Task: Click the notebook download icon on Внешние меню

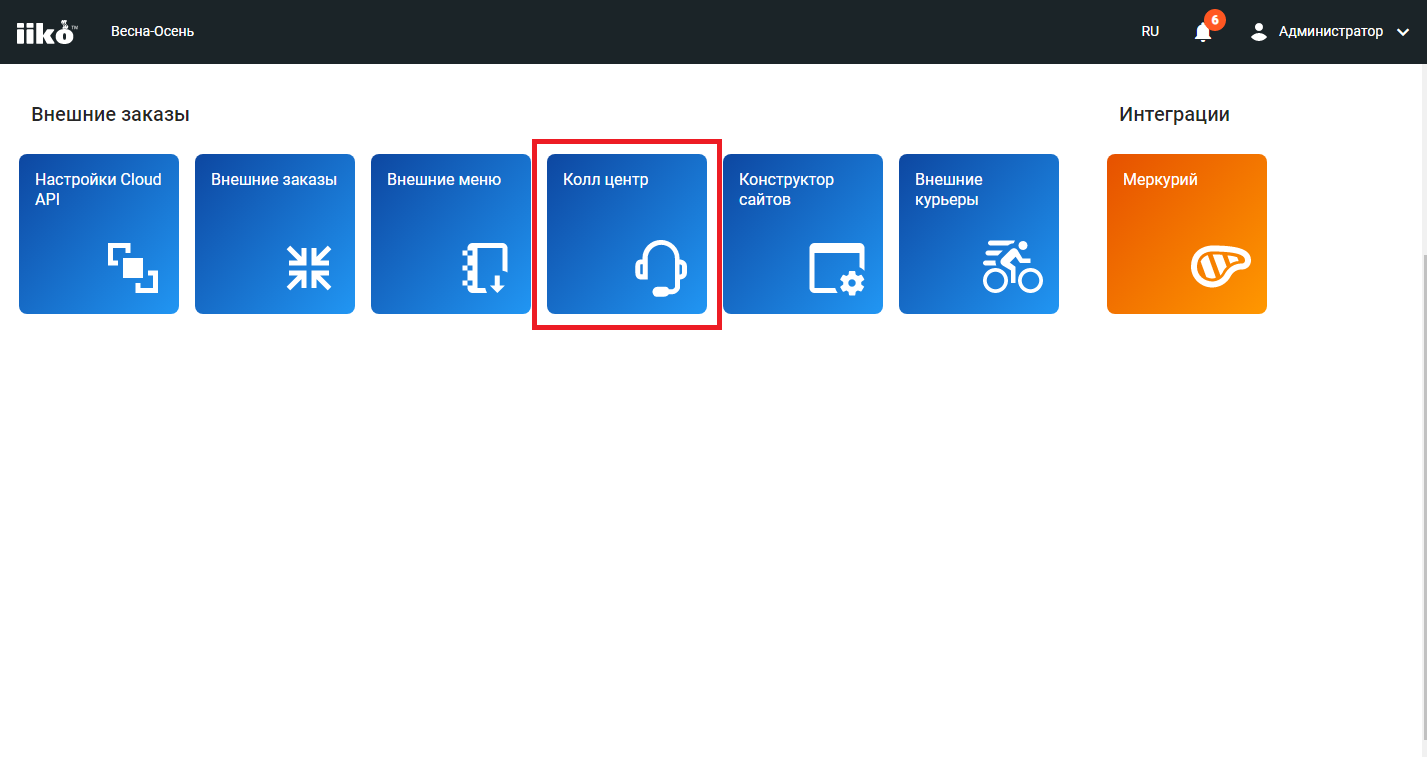Action: point(485,268)
